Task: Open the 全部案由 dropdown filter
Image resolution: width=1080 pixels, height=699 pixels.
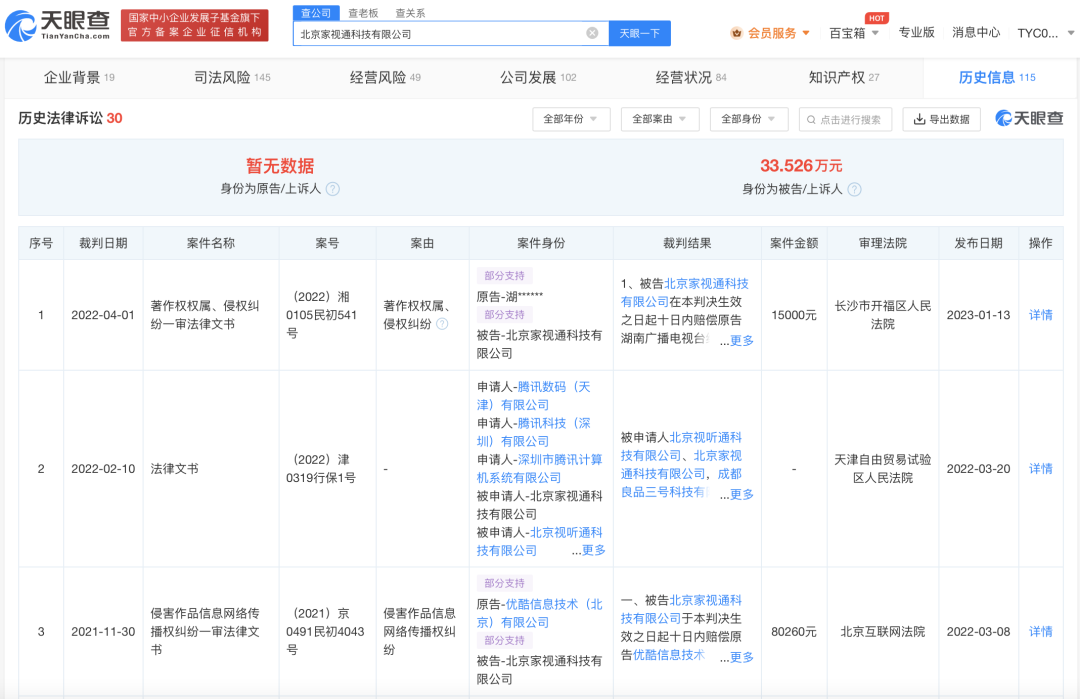Action: (x=660, y=119)
